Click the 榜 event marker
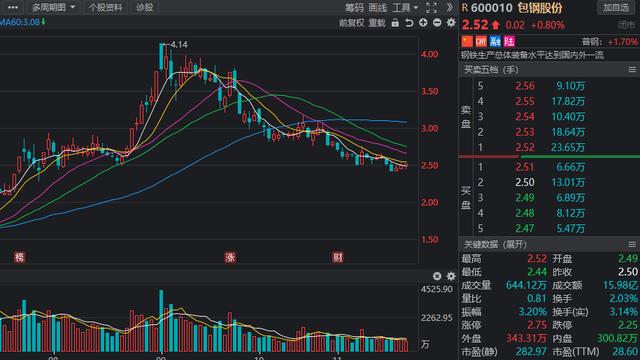This screenshot has width=640, height=360. pyautogui.click(x=19, y=257)
